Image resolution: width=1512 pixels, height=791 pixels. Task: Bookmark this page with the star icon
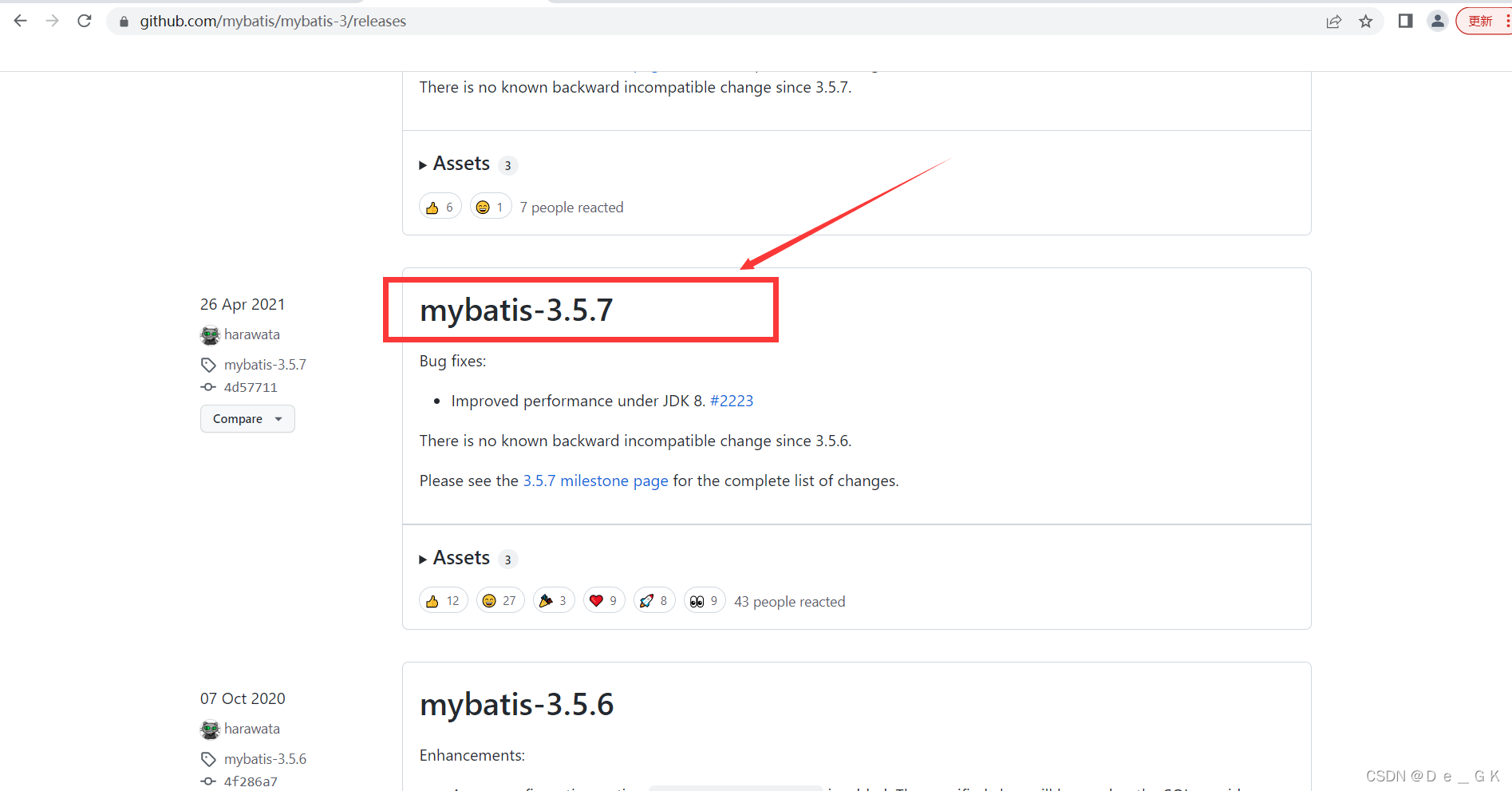1366,22
